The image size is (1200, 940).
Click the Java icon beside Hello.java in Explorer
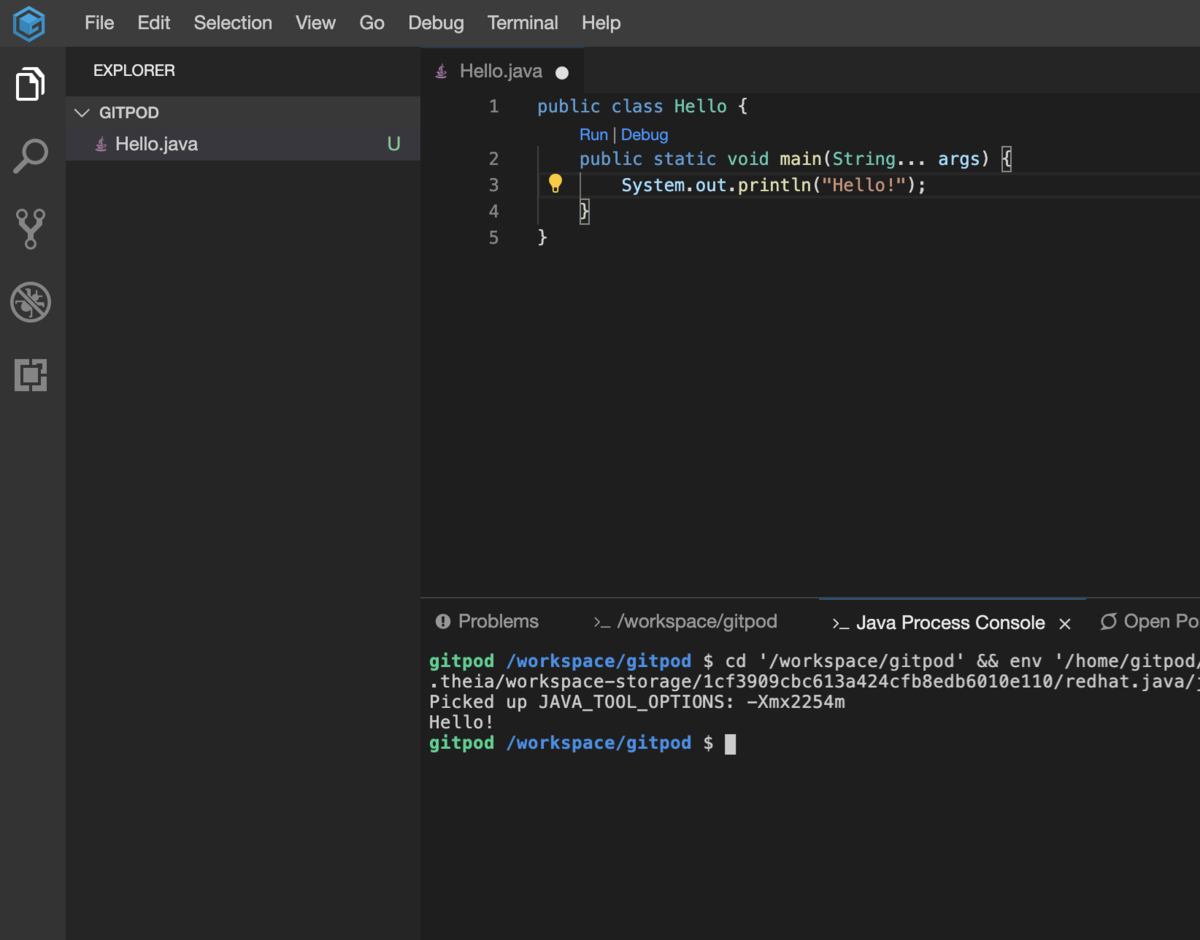101,144
